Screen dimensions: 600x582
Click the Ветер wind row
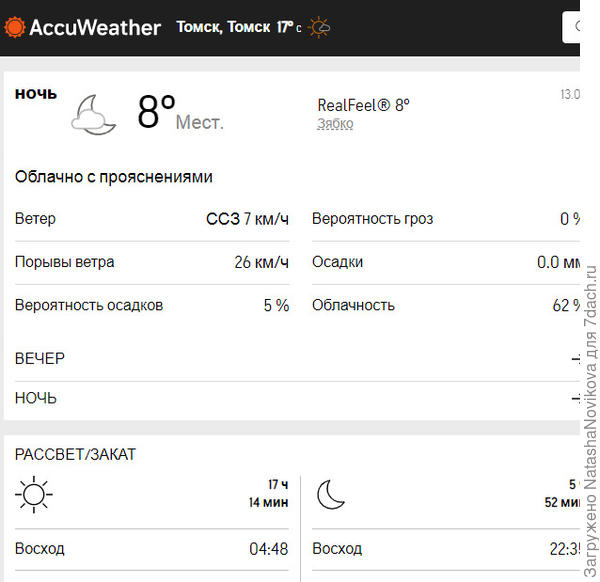[x=152, y=219]
